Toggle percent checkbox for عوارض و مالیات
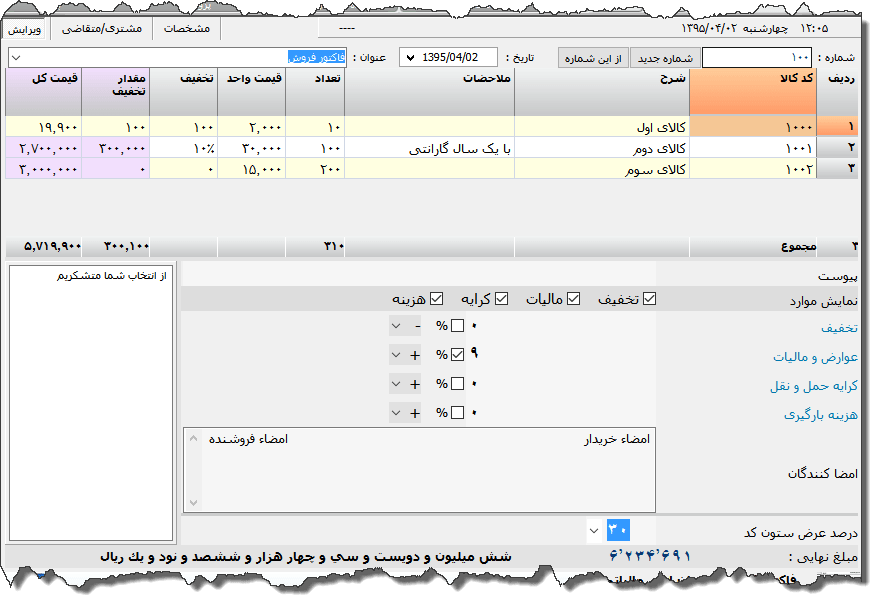 [x=457, y=355]
